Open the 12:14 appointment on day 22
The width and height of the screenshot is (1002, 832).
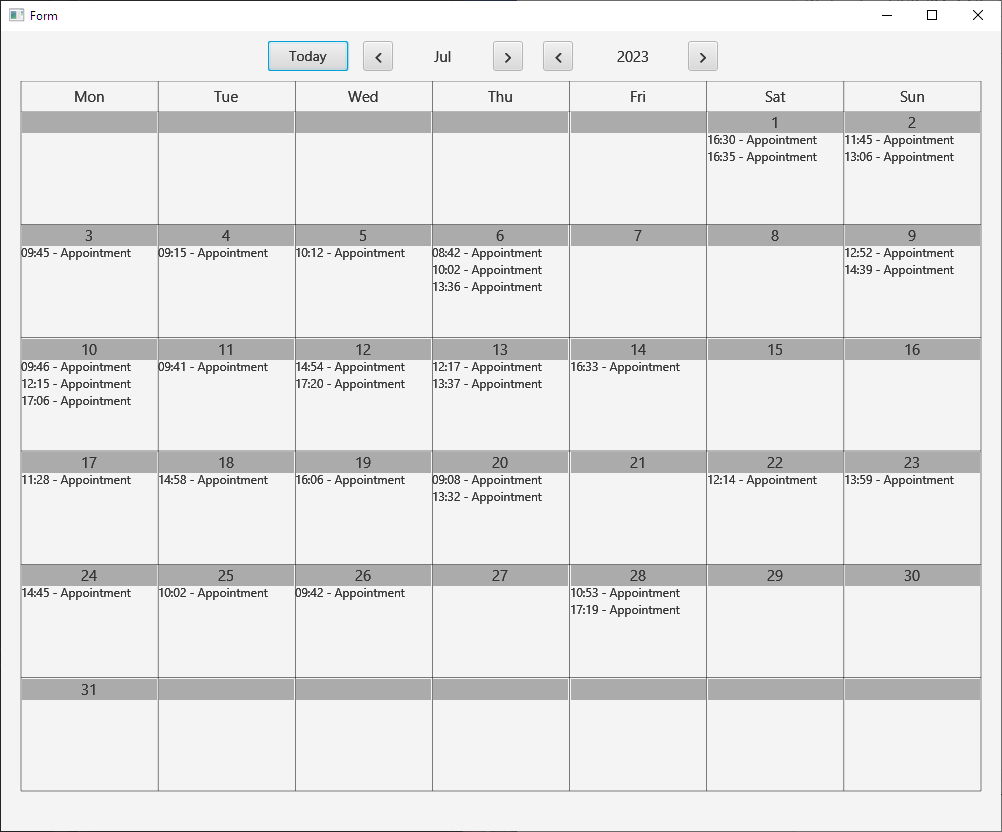(x=762, y=480)
